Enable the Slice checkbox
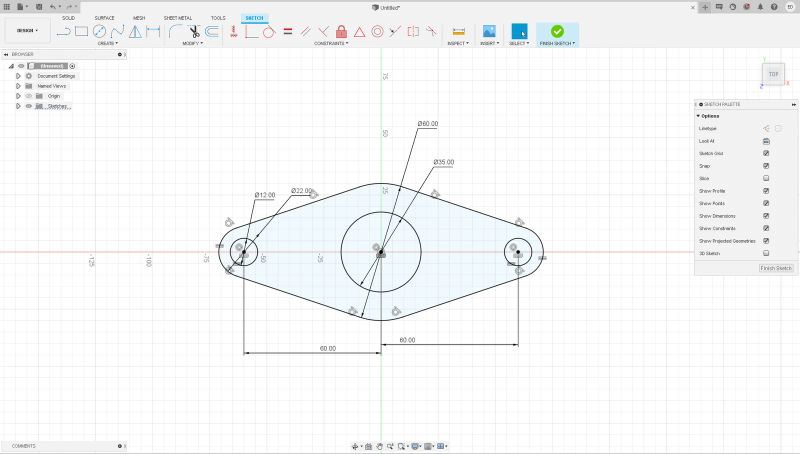 766,179
